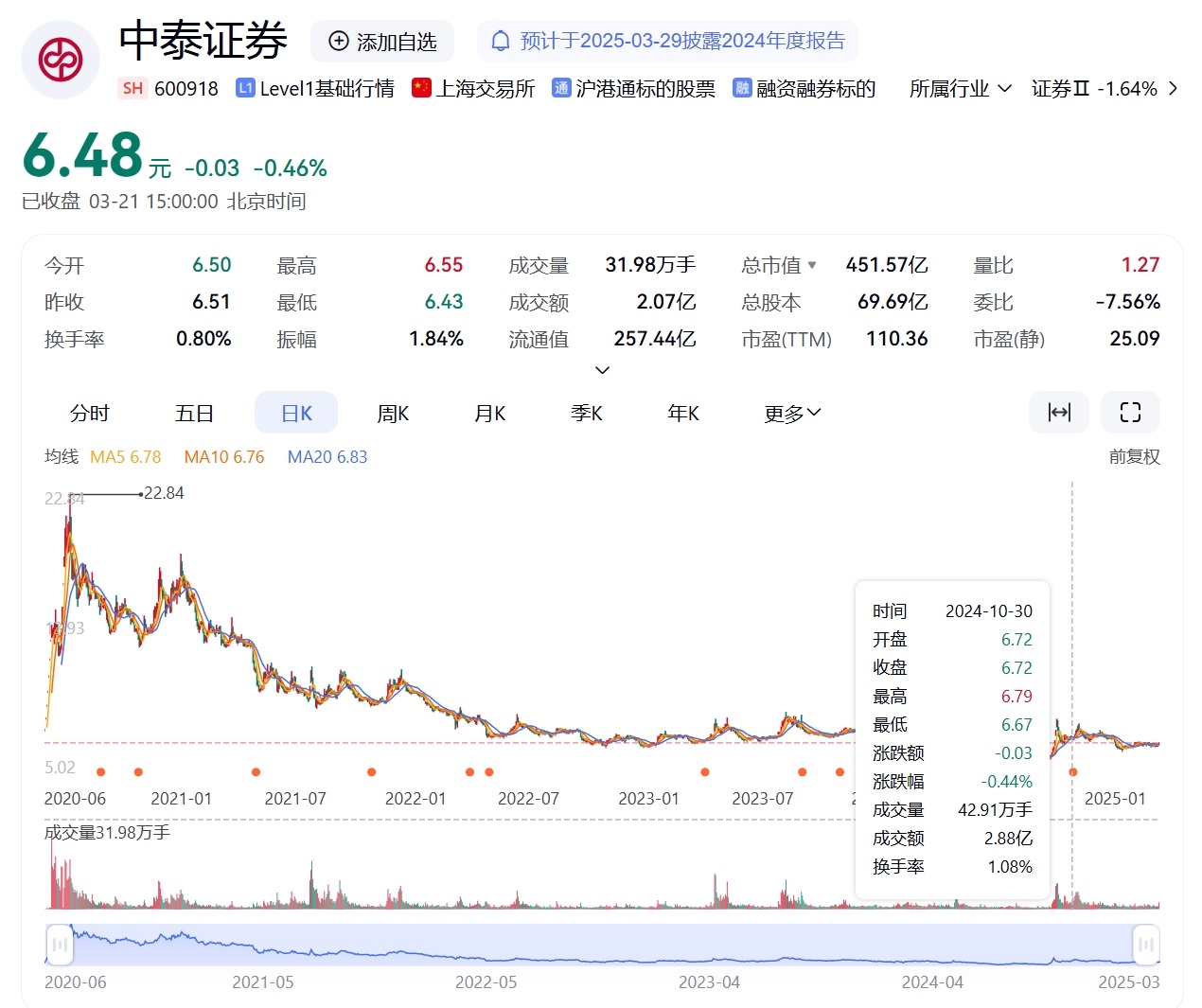Click the Zhongtai Securities company logo

tap(60, 59)
